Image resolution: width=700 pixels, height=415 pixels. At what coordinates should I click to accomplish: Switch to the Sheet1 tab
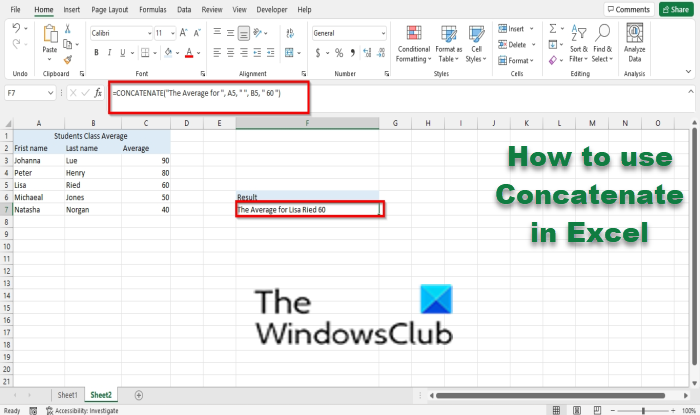[67, 395]
